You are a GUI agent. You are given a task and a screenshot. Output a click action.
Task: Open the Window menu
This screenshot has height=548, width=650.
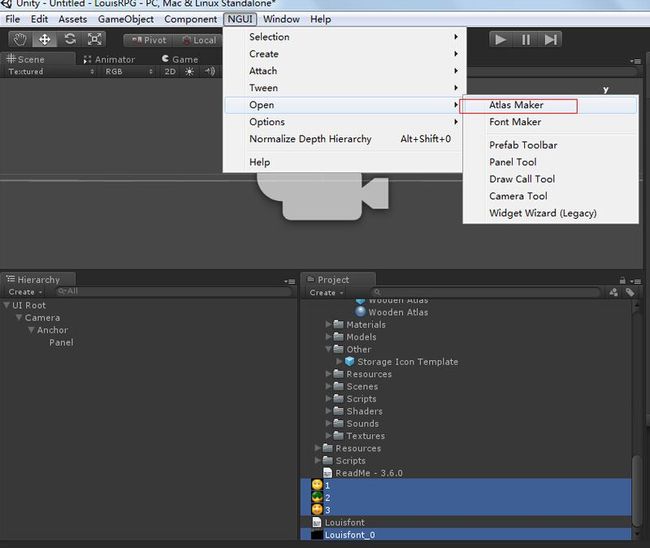tap(281, 19)
